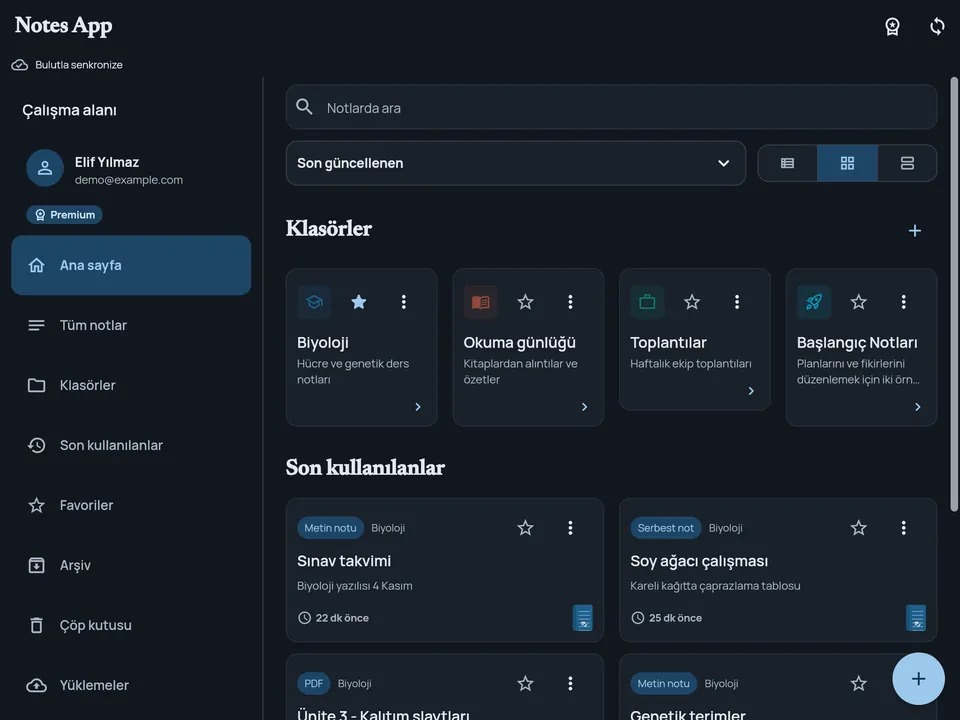Open Toplantılar more options menu

tap(737, 302)
